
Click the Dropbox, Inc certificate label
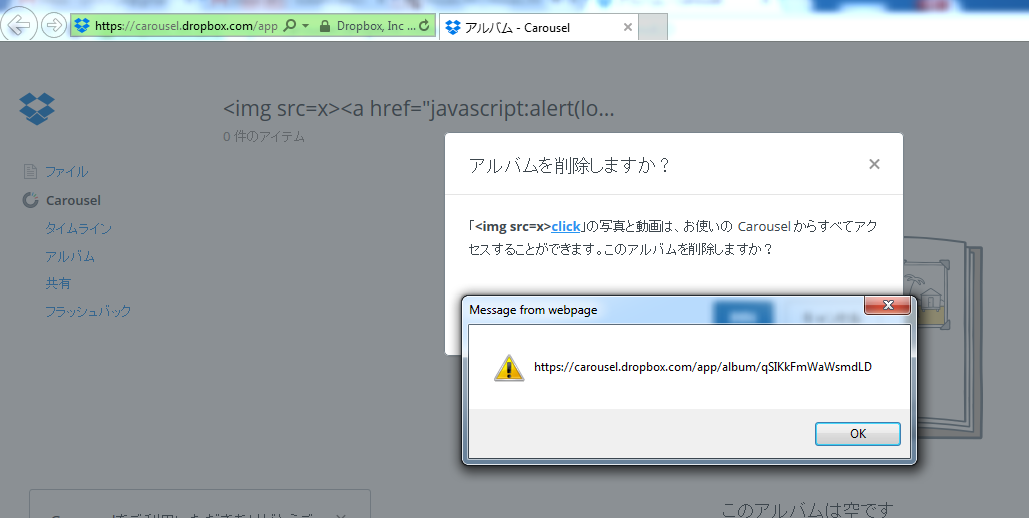tap(376, 26)
